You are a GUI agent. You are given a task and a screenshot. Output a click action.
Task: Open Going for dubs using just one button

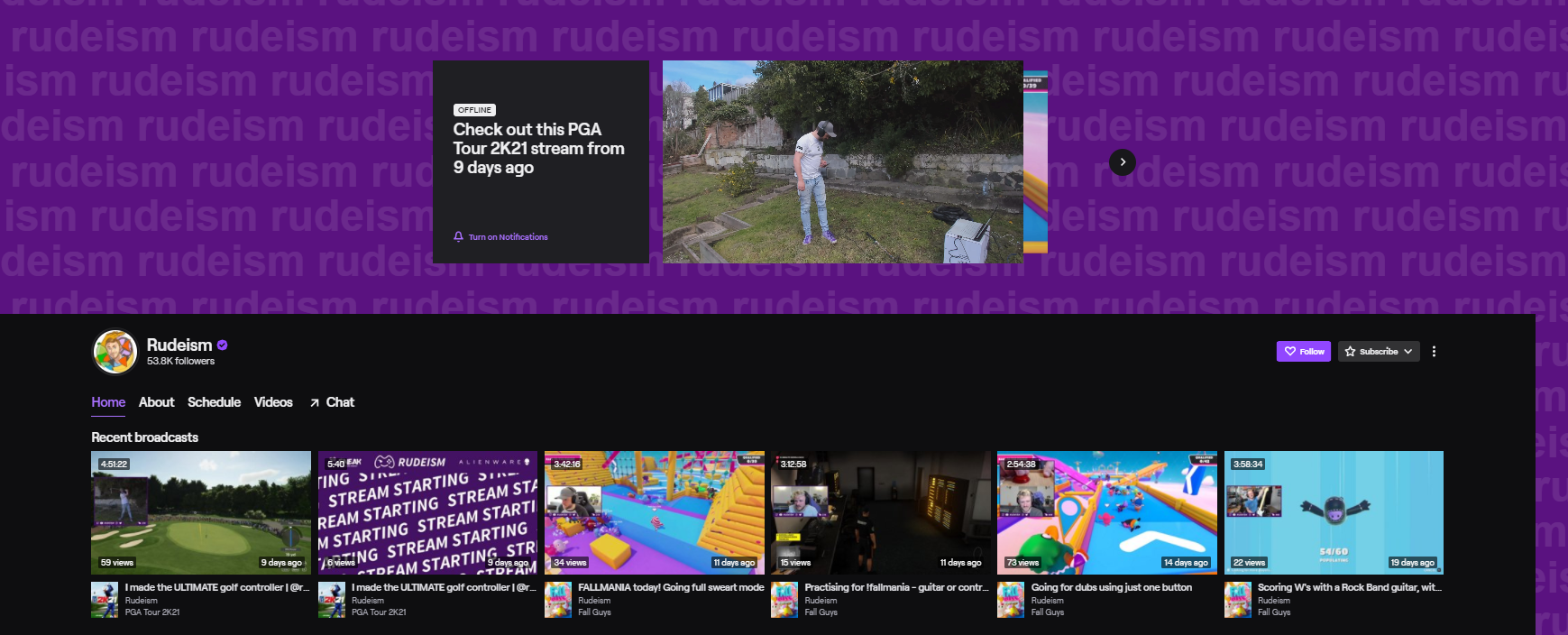pyautogui.click(x=1112, y=587)
